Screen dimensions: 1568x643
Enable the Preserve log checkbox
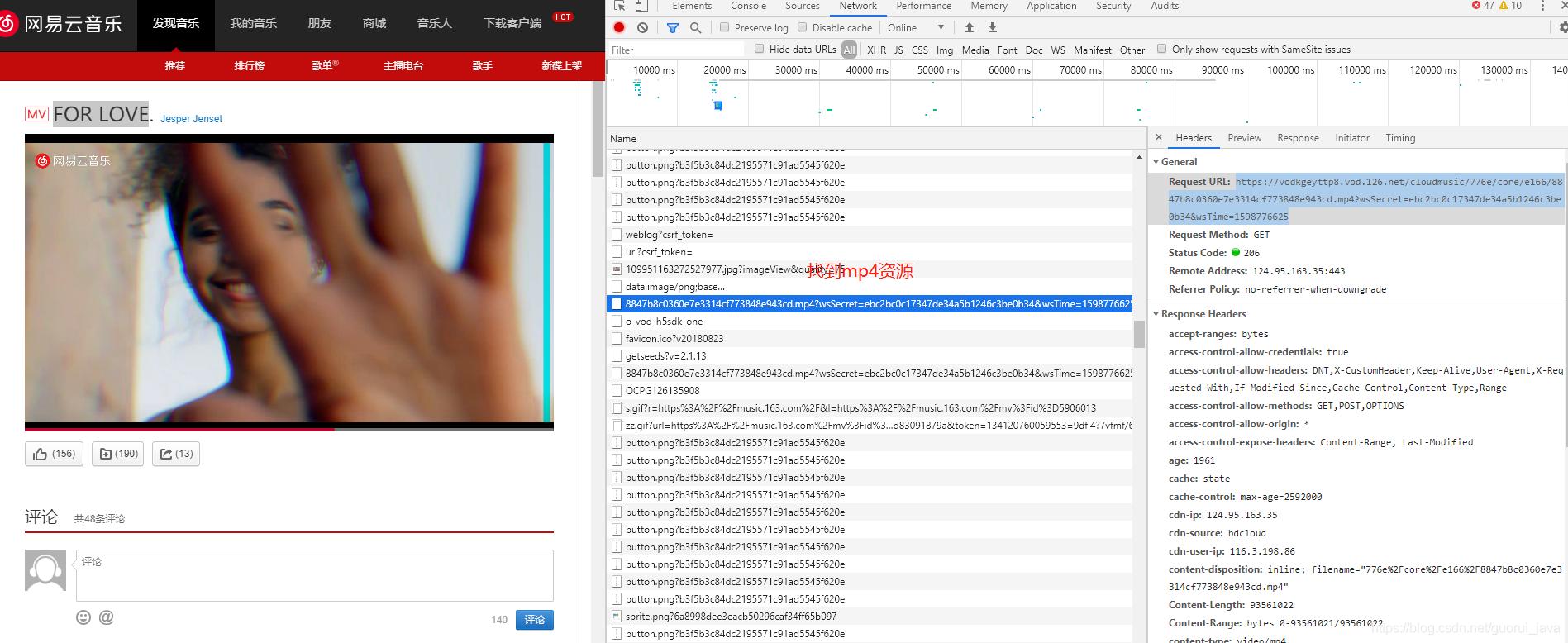[725, 27]
